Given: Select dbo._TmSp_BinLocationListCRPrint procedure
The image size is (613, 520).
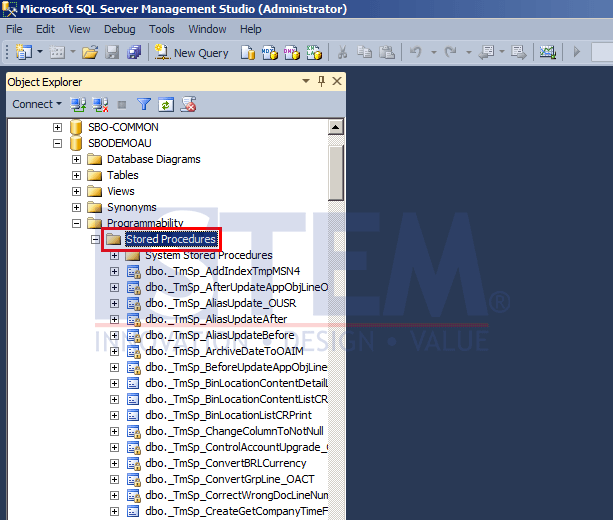Looking at the screenshot, I should [x=228, y=415].
